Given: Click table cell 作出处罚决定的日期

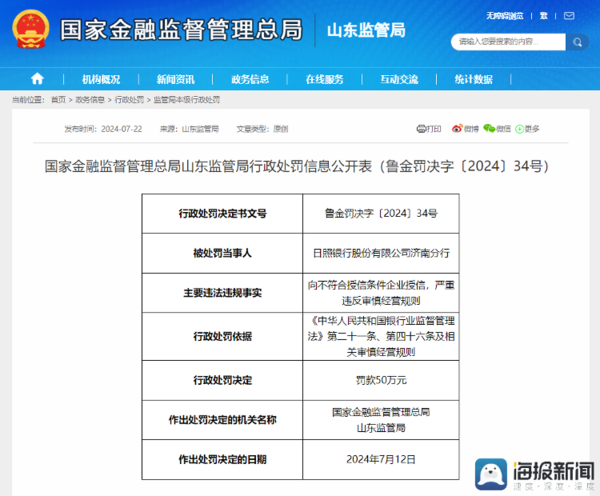Looking at the screenshot, I should (x=222, y=459).
